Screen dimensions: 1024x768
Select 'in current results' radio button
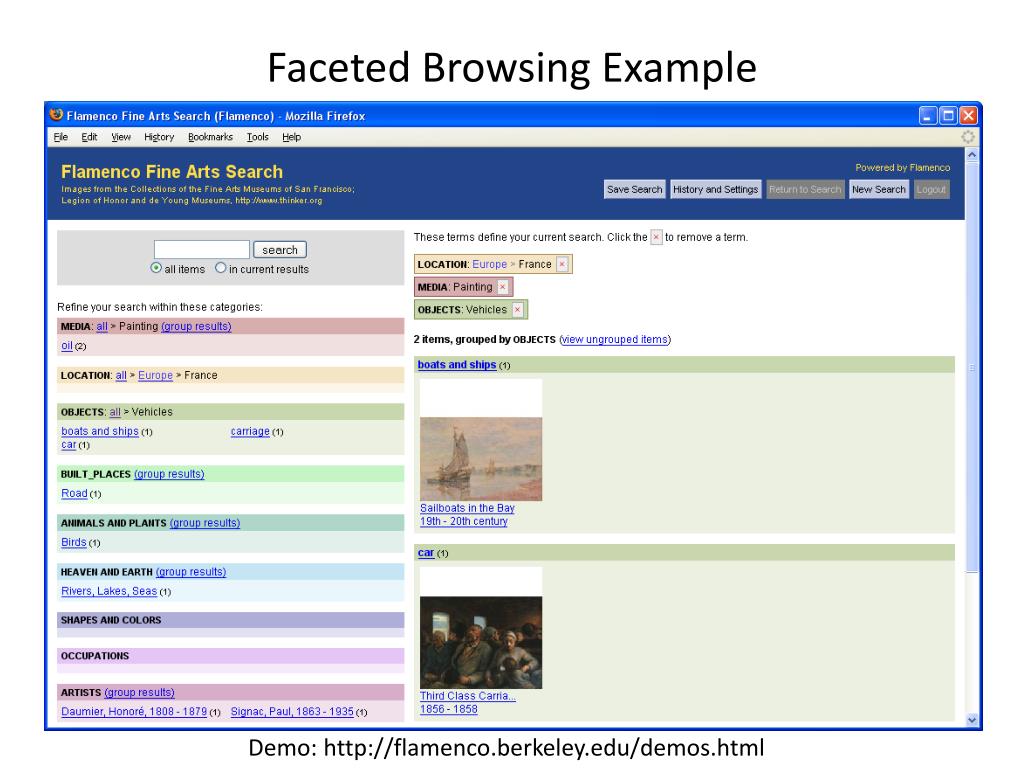click(x=221, y=268)
